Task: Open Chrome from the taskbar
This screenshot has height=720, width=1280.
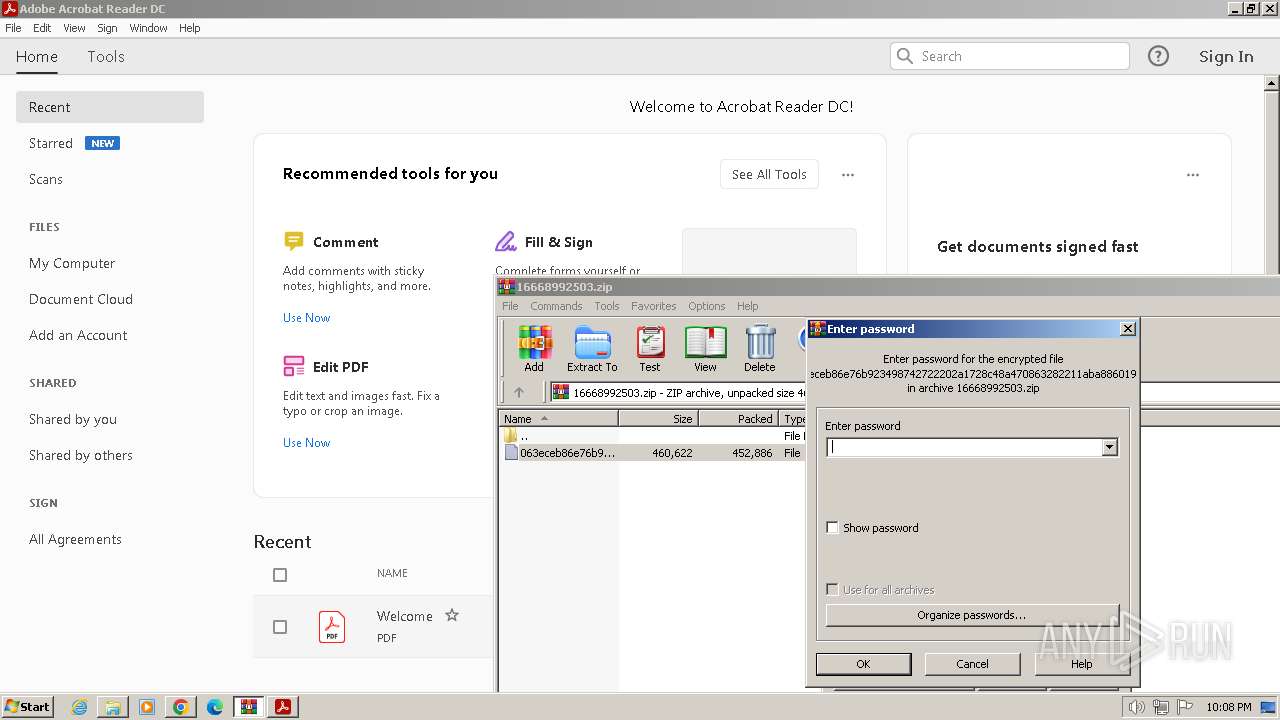Action: 180,707
